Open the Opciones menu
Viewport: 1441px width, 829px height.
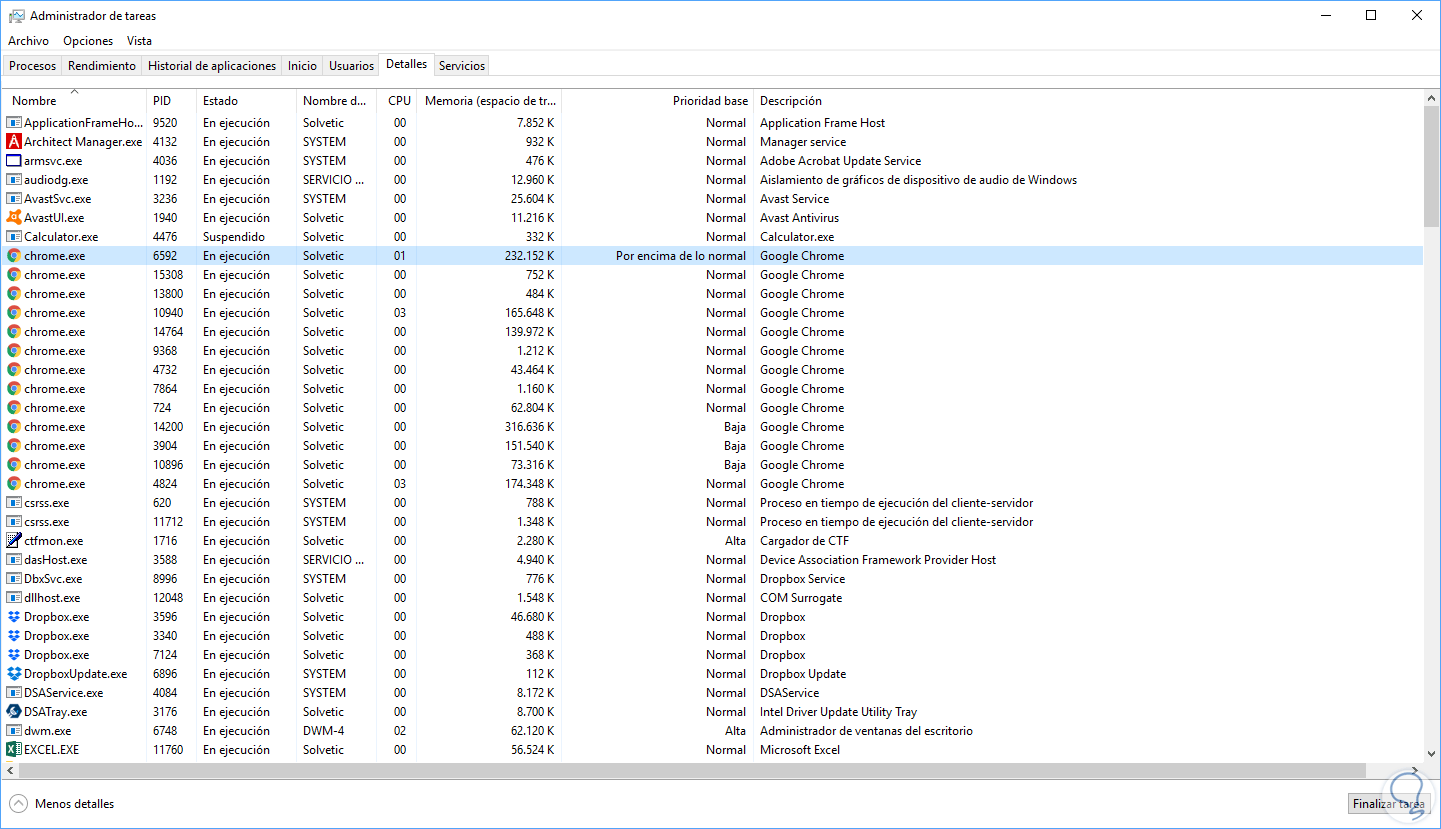tap(88, 41)
